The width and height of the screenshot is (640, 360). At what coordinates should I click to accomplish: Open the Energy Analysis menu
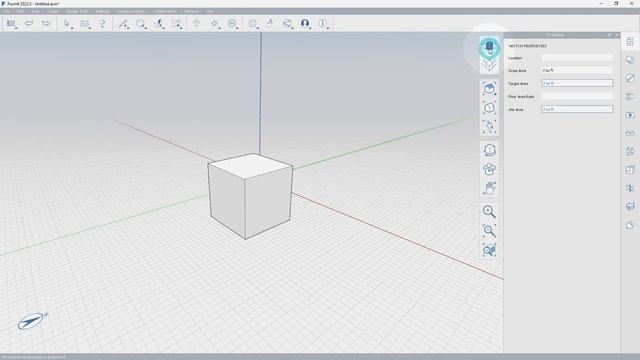[x=131, y=11]
